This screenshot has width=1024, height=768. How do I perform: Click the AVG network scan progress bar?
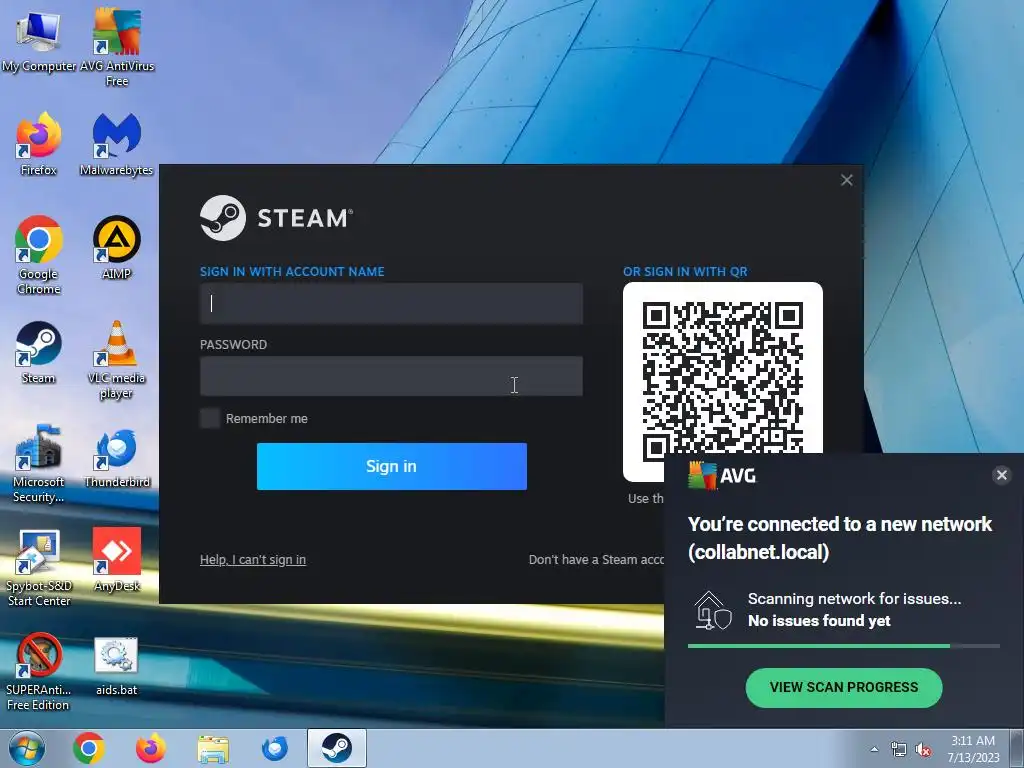pos(844,646)
